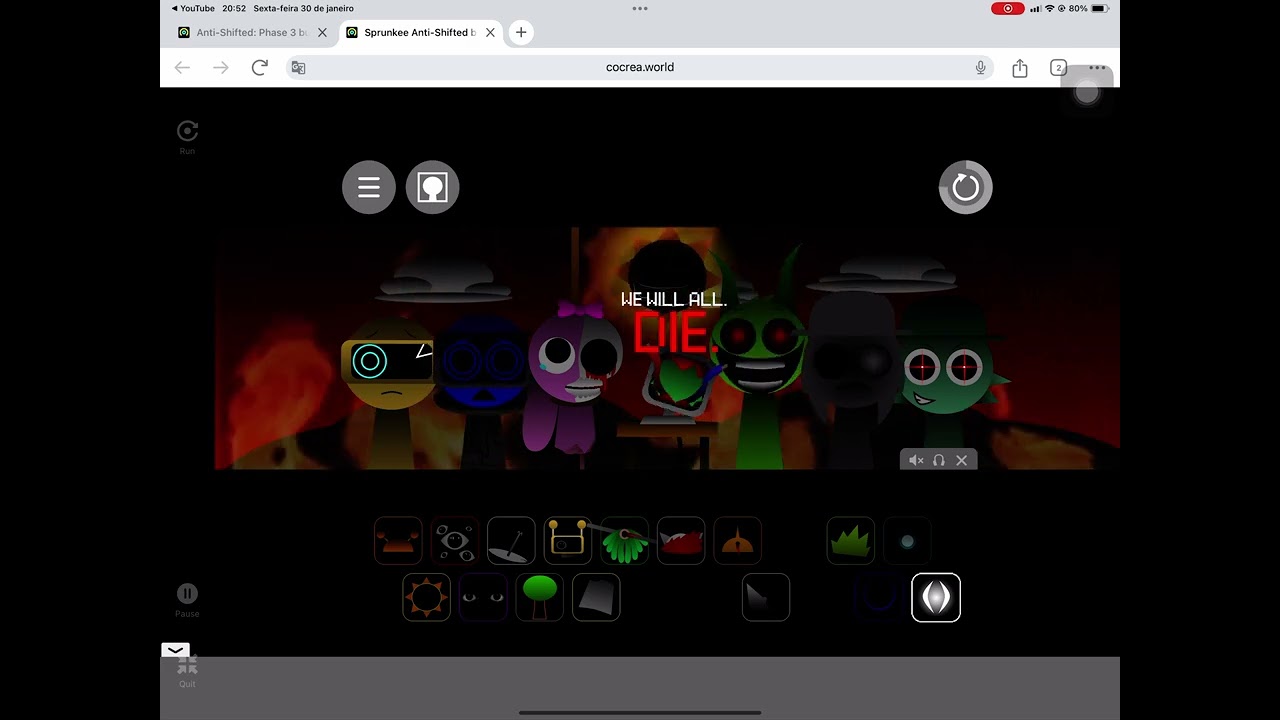Screen dimensions: 1280x720
Task: Click the Run icon in the sidebar
Action: coord(187,137)
